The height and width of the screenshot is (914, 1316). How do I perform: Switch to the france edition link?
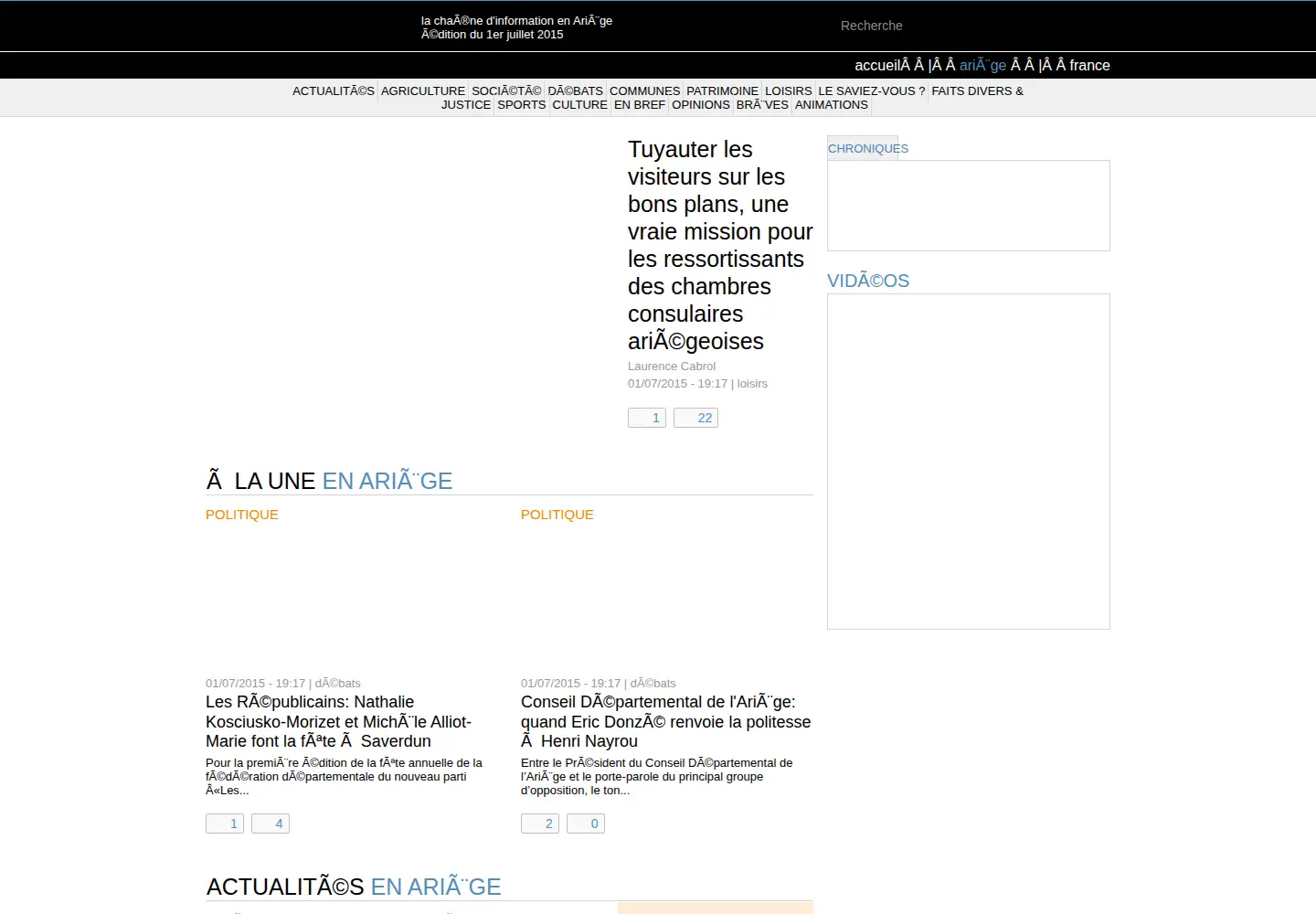click(x=1089, y=65)
